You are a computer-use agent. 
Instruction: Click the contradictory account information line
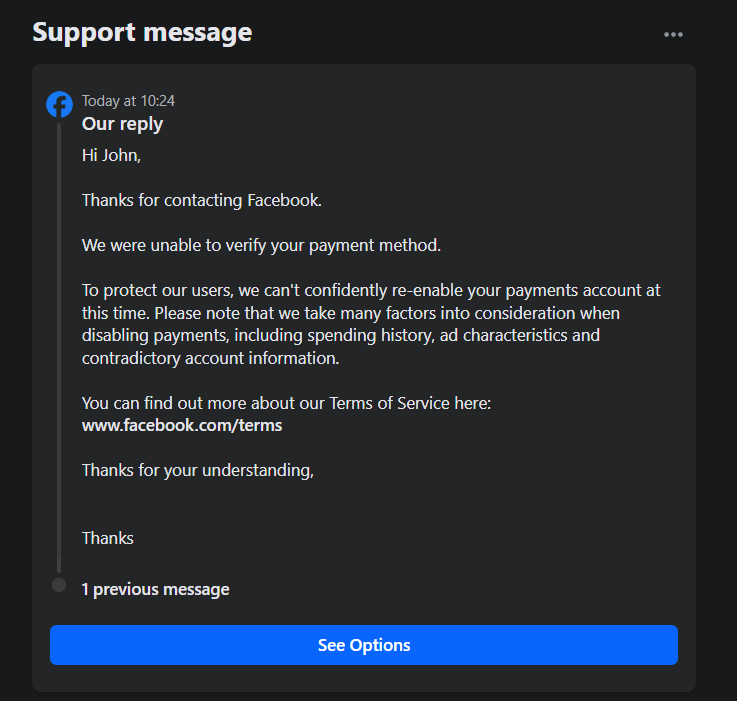[x=211, y=357]
